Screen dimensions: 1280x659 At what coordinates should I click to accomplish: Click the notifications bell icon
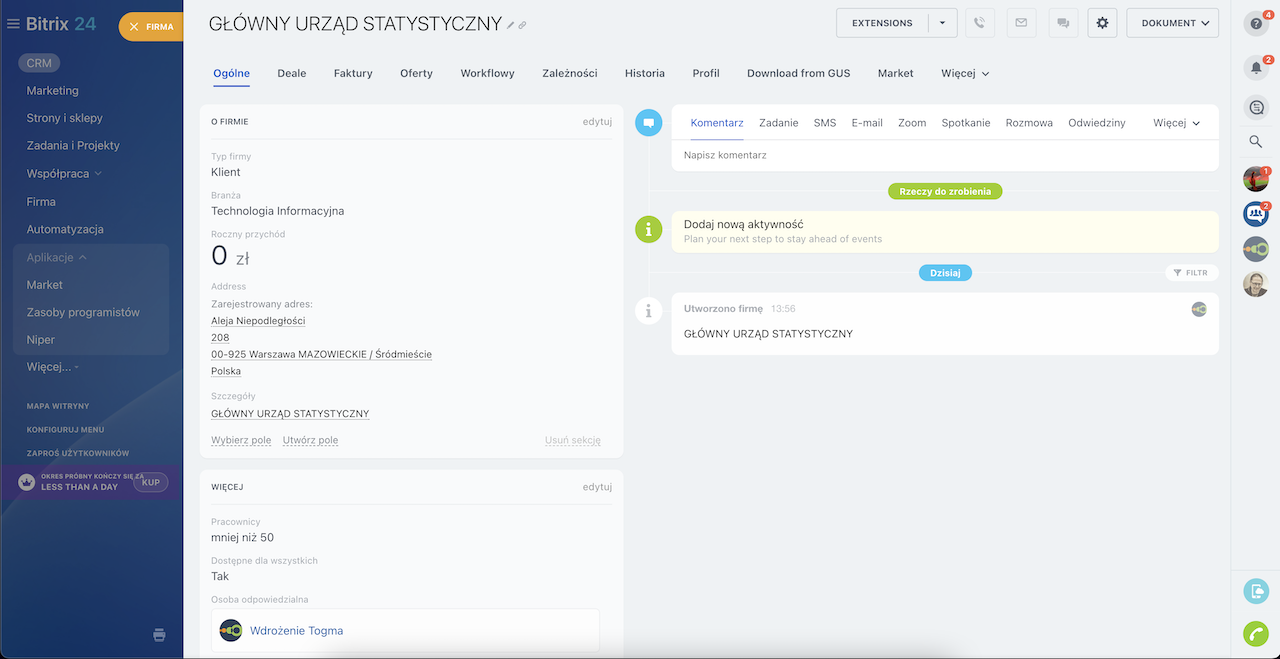coord(1256,68)
